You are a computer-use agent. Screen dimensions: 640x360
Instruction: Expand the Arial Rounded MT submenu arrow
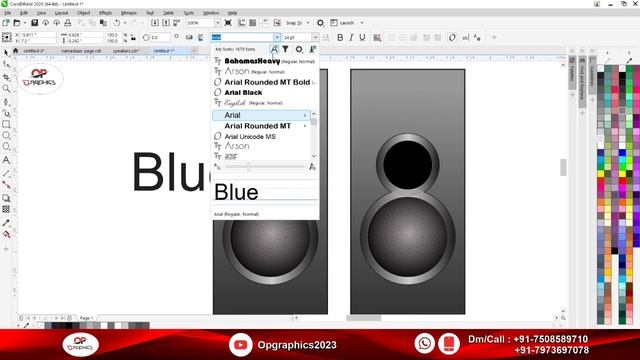coord(305,126)
